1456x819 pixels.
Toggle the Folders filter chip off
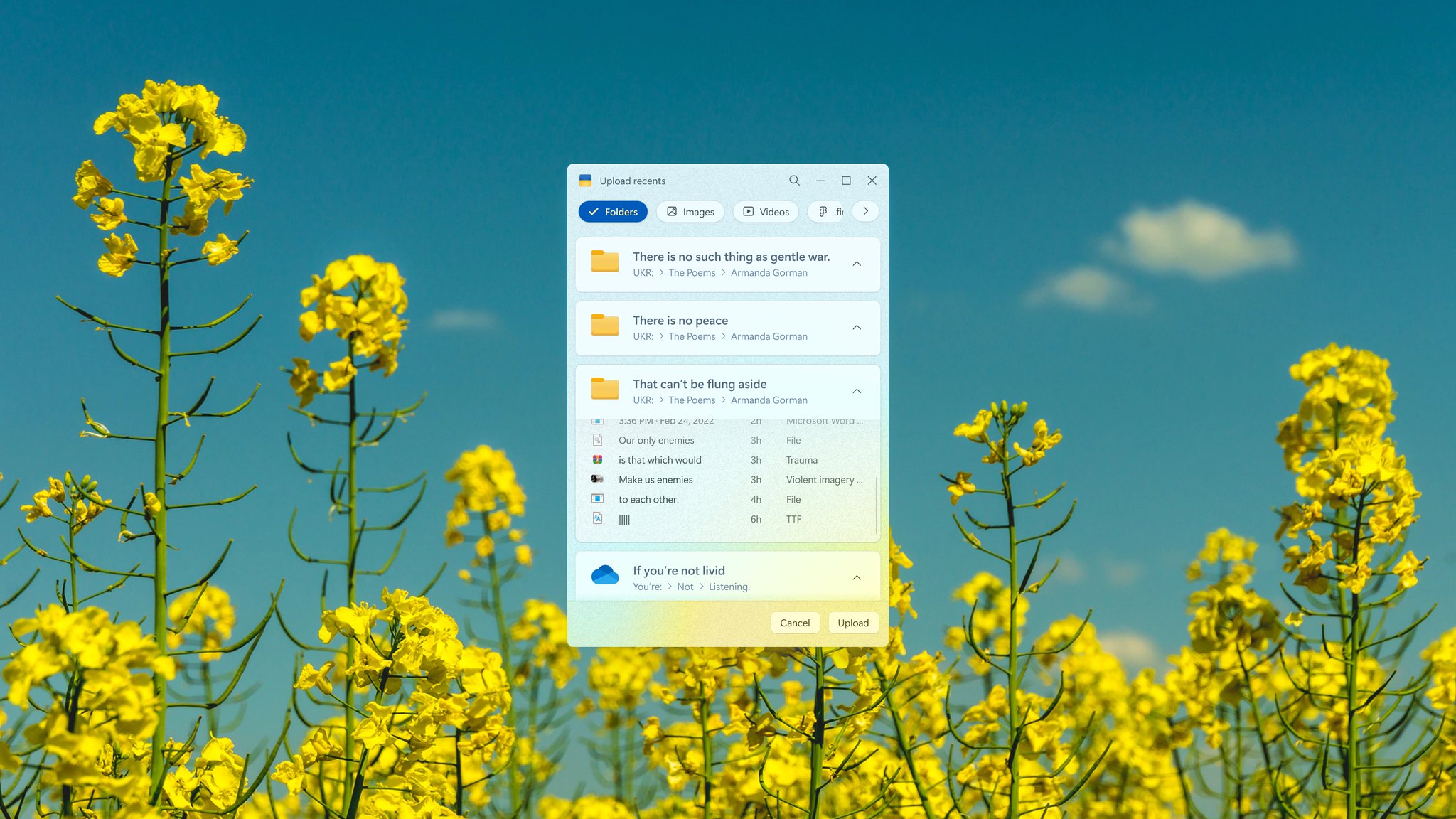[612, 211]
